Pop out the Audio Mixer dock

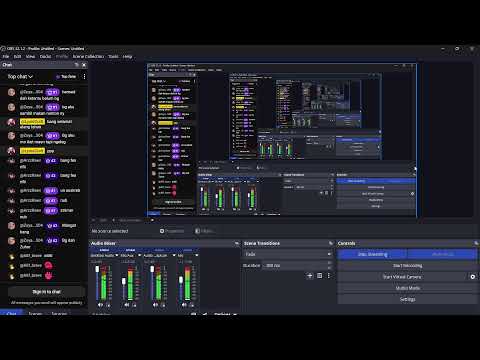click(x=237, y=244)
